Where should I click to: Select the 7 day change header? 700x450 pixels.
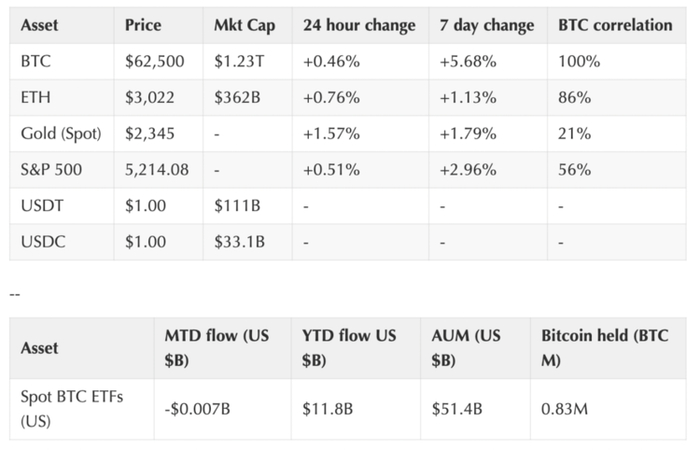[x=487, y=25]
